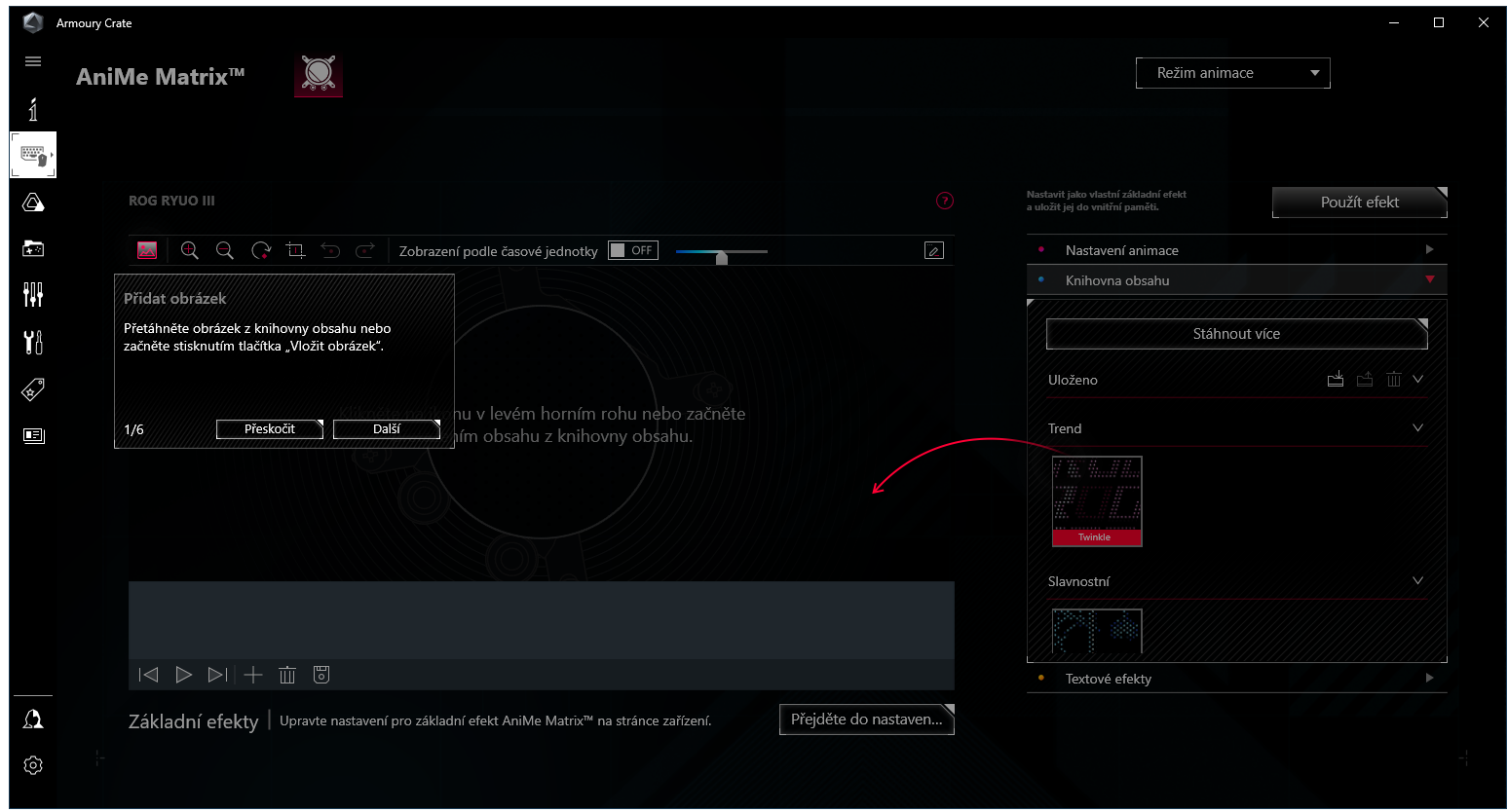The width and height of the screenshot is (1508, 812).
Task: Export content from Uloženo section
Action: [x=1365, y=379]
